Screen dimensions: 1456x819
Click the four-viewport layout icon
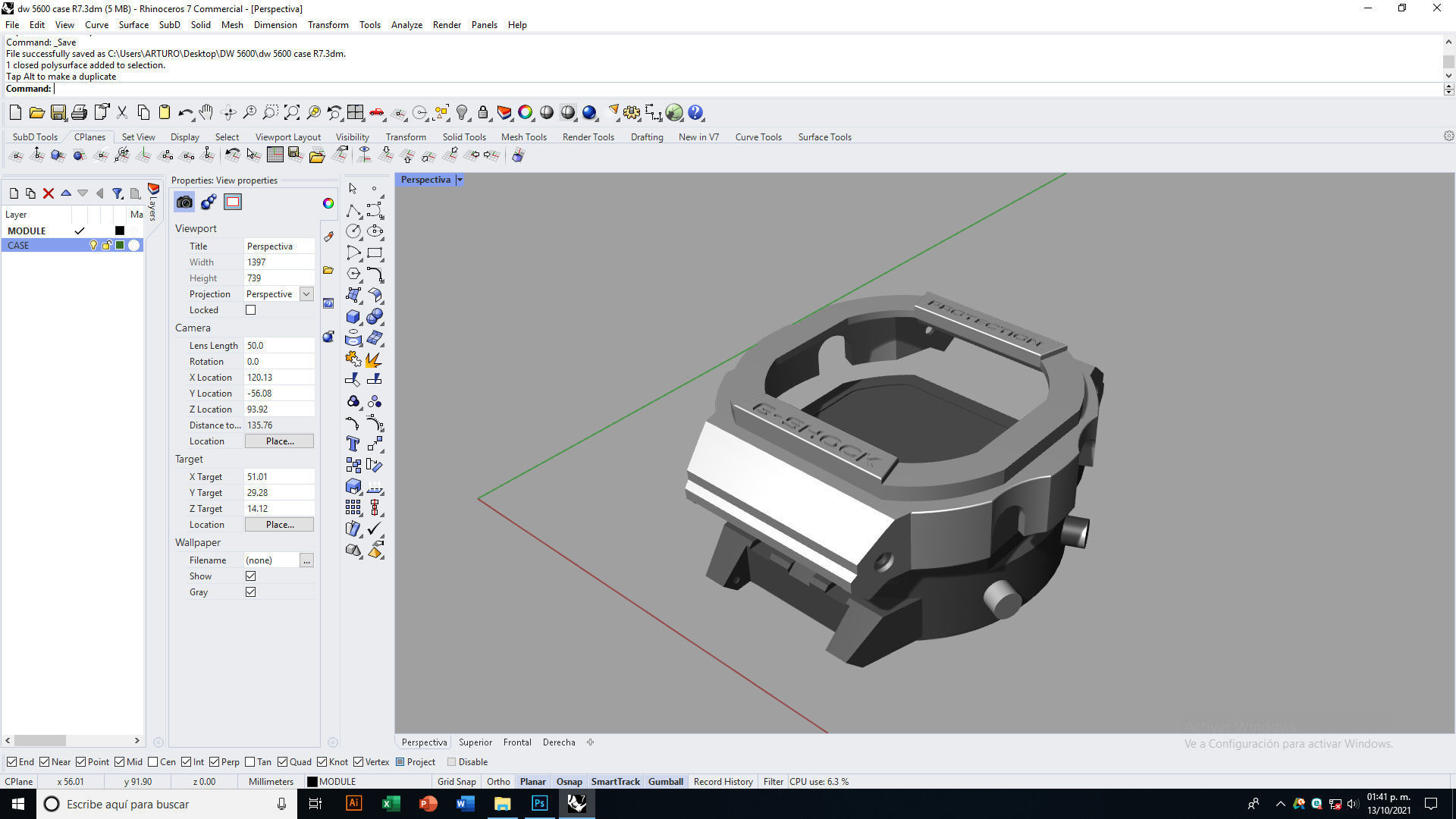point(356,113)
